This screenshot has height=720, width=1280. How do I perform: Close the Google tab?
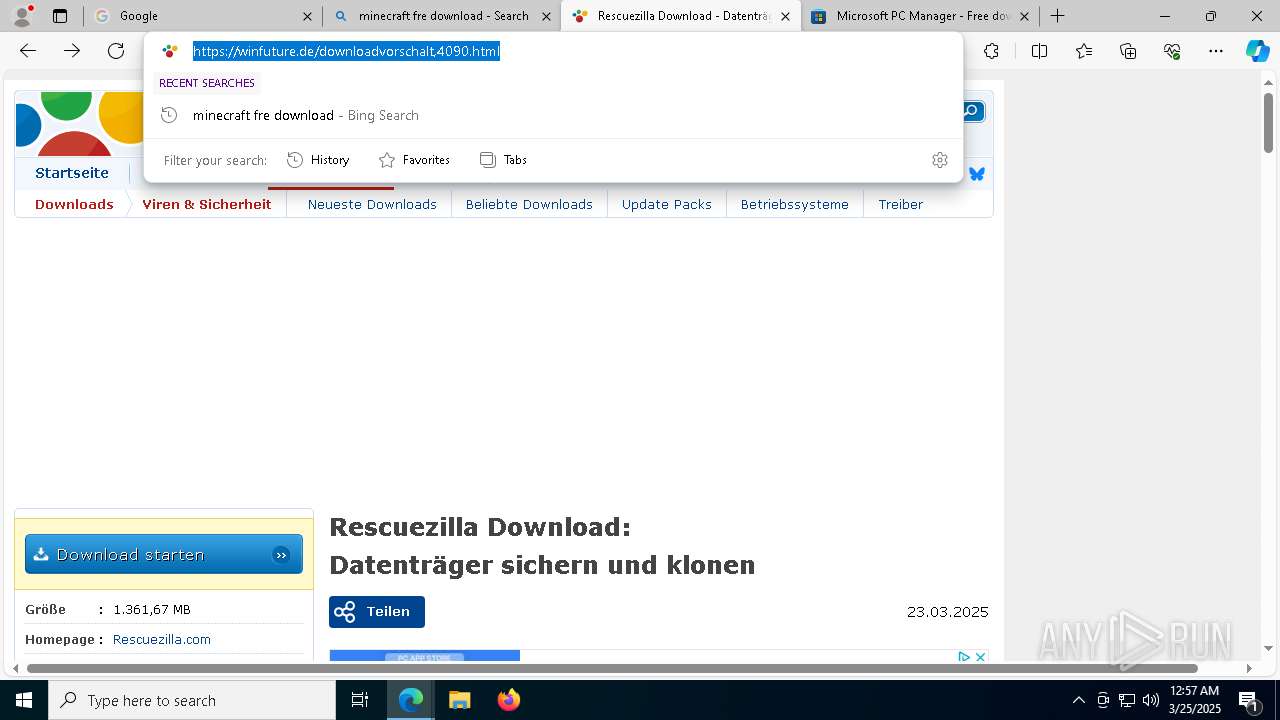pyautogui.click(x=308, y=16)
